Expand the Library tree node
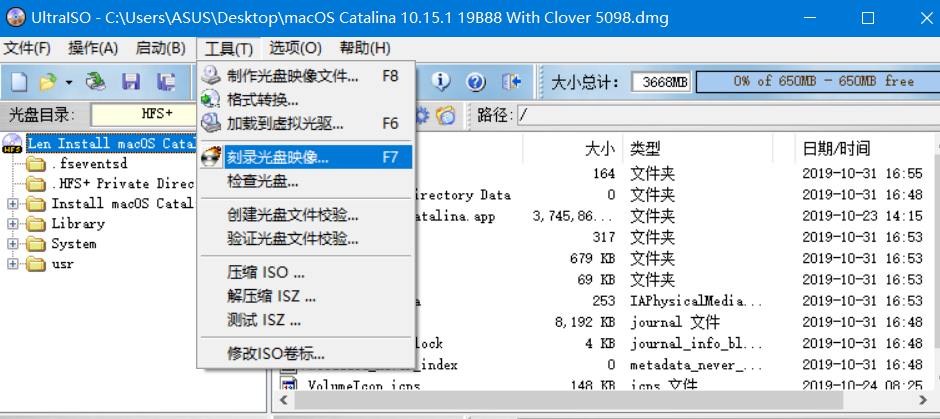This screenshot has width=940, height=419. 13,224
